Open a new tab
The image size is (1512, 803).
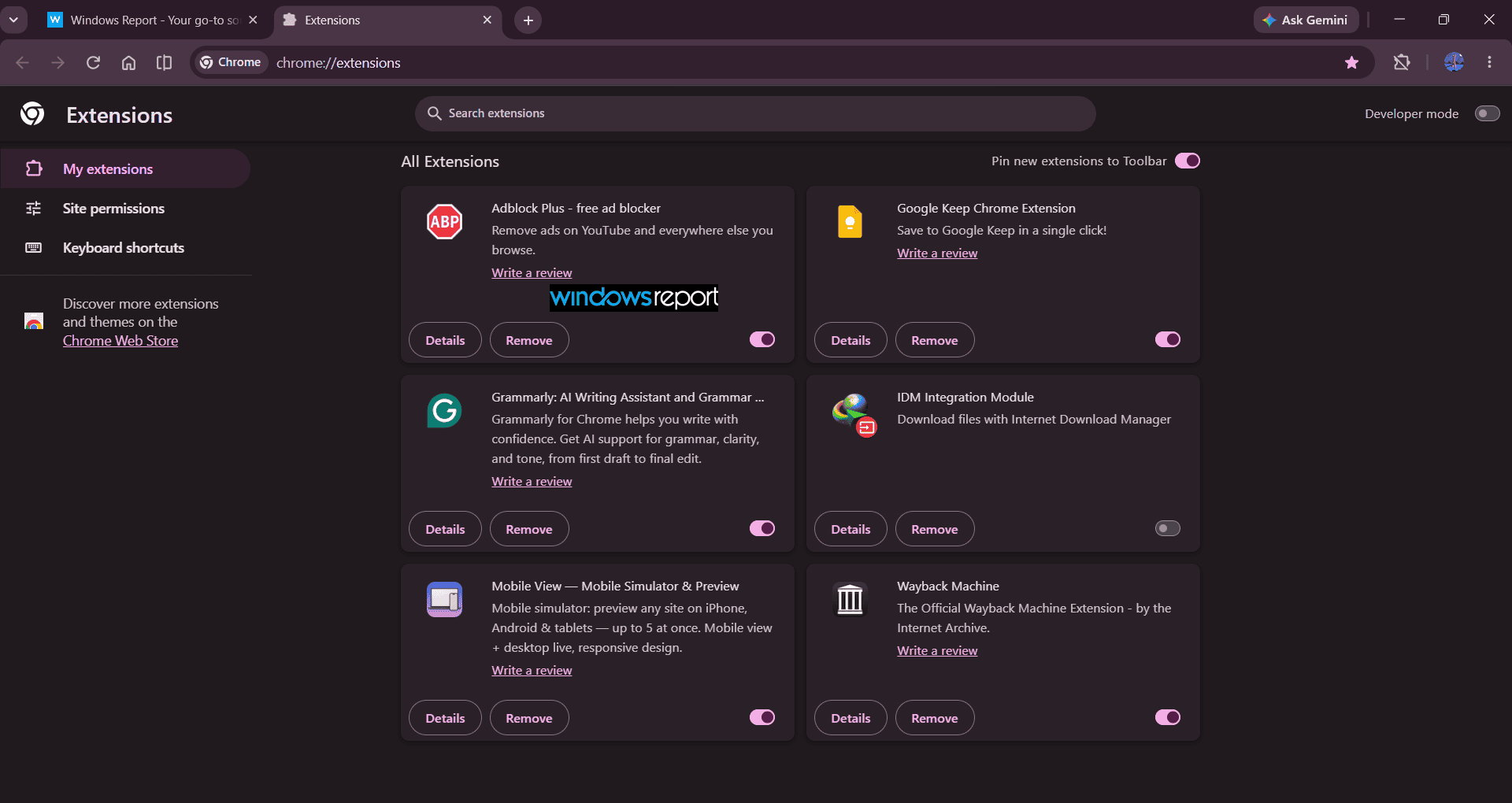pyautogui.click(x=528, y=20)
